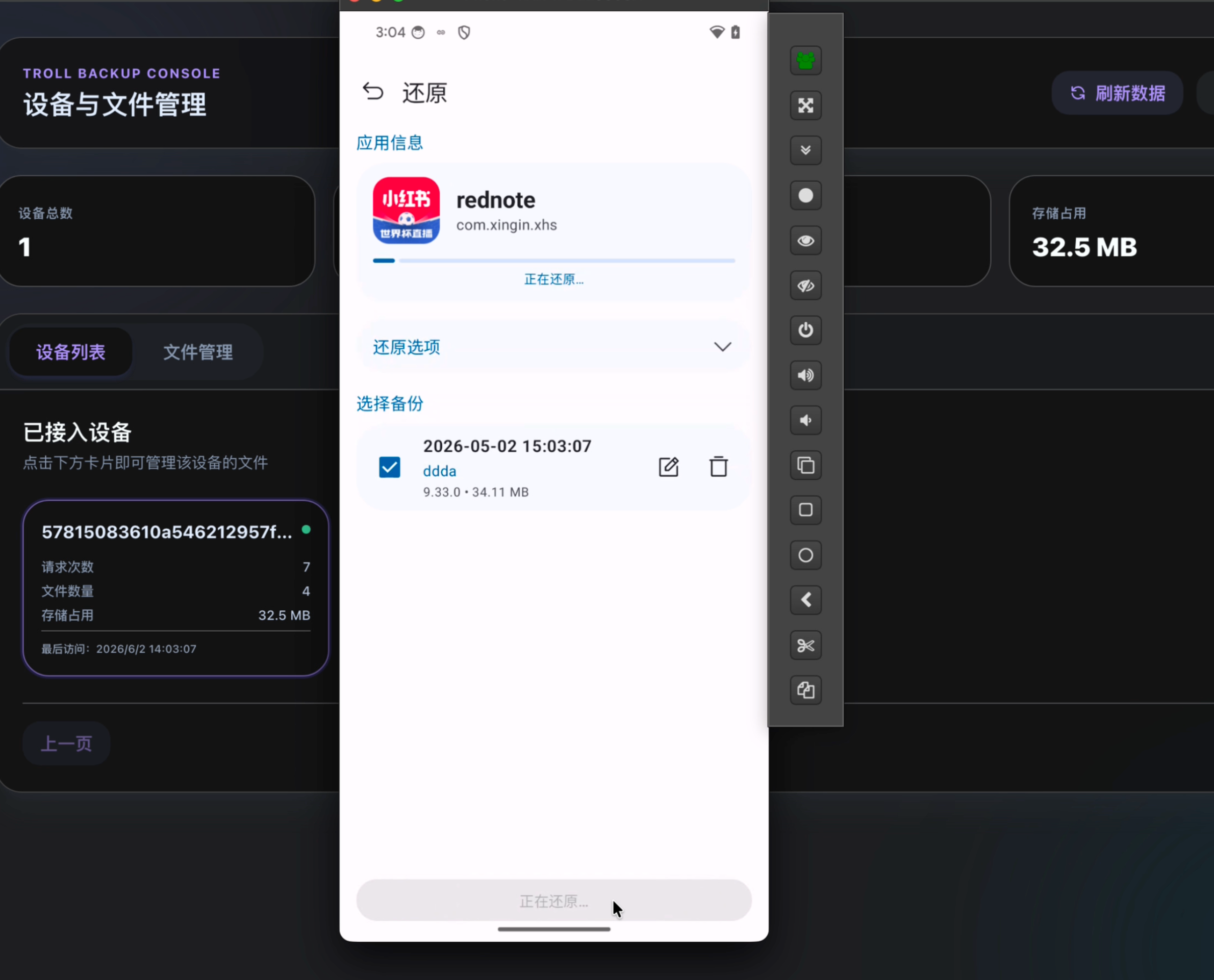Delete the ddda backup with trash icon
Viewport: 1214px width, 980px height.
718,466
